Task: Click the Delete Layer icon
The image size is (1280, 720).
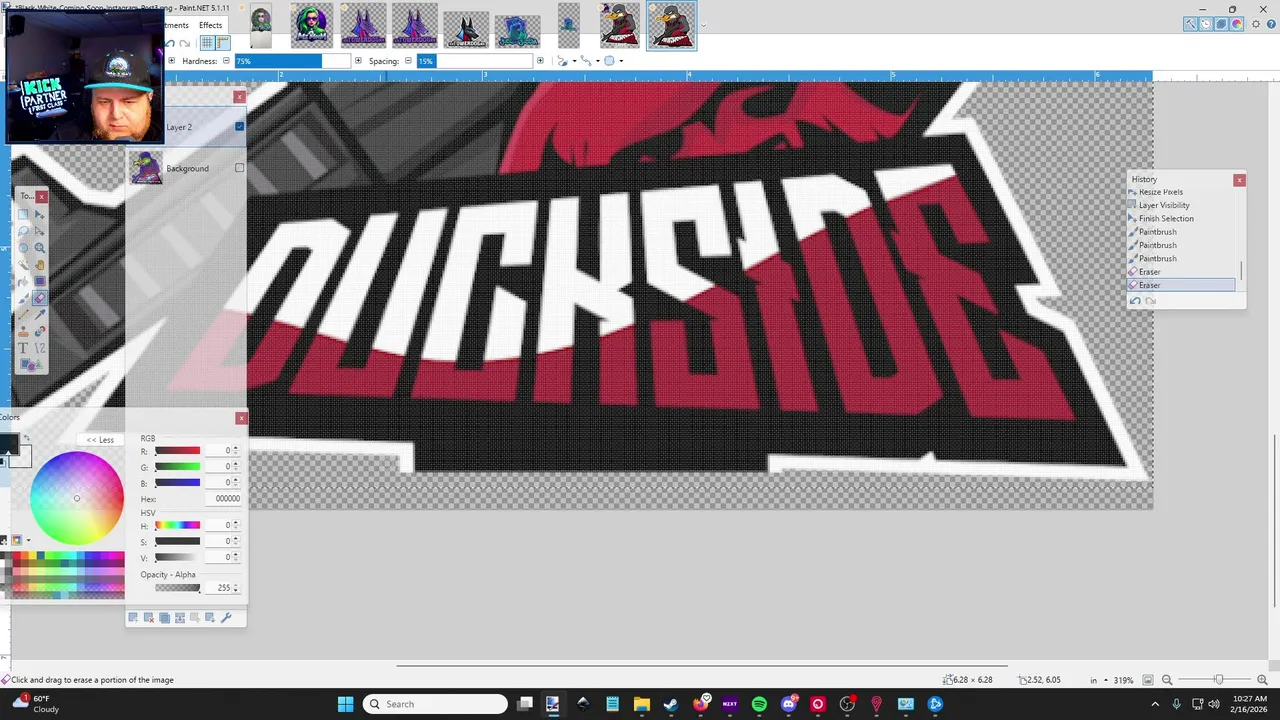Action: [x=149, y=618]
